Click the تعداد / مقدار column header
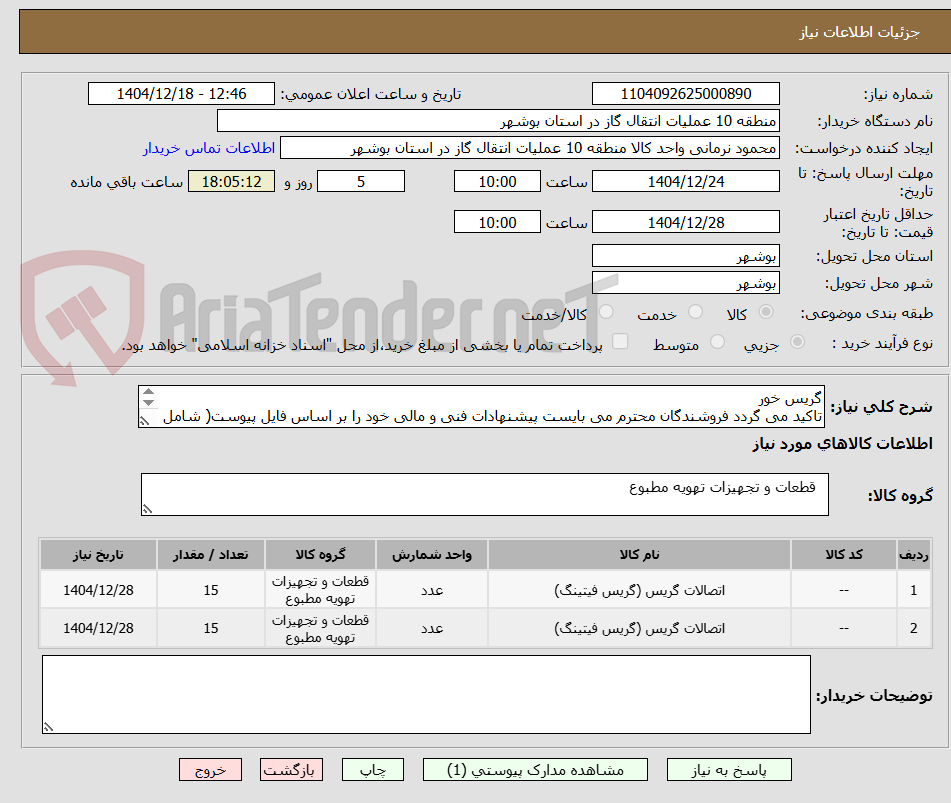The width and height of the screenshot is (951, 803). (210, 554)
